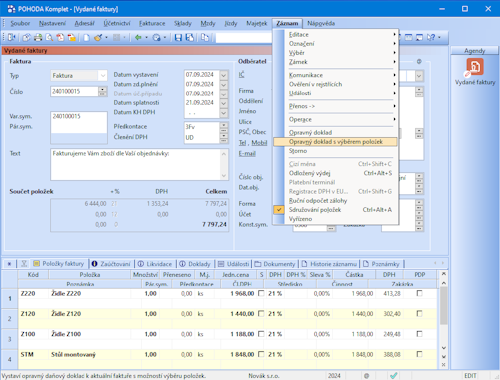The height and width of the screenshot is (380, 500).
Task: Click the POHODA application icon in title bar
Action: pyautogui.click(x=11, y=9)
